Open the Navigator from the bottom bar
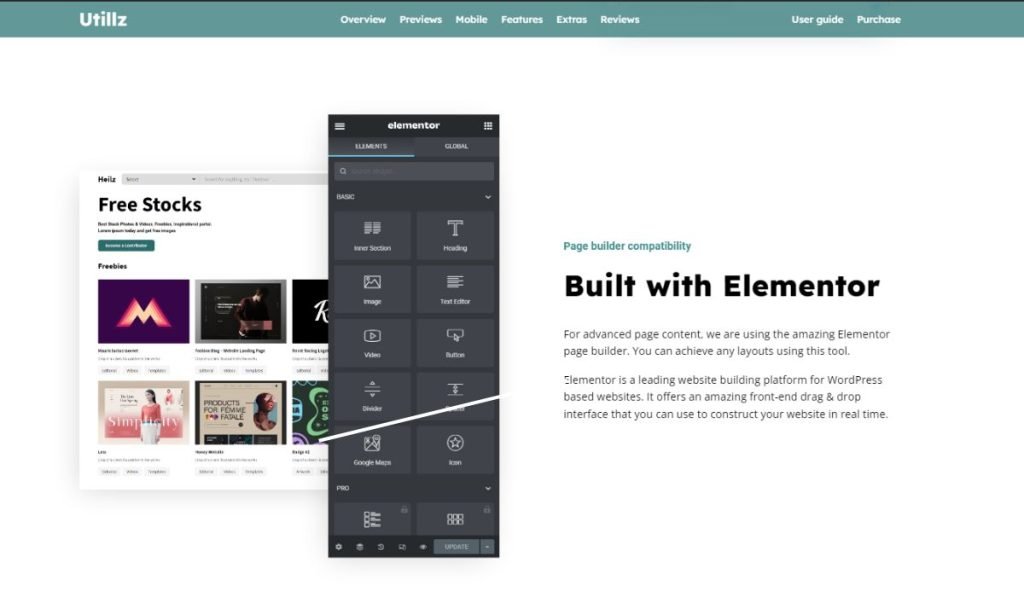The width and height of the screenshot is (1024, 597). (361, 547)
